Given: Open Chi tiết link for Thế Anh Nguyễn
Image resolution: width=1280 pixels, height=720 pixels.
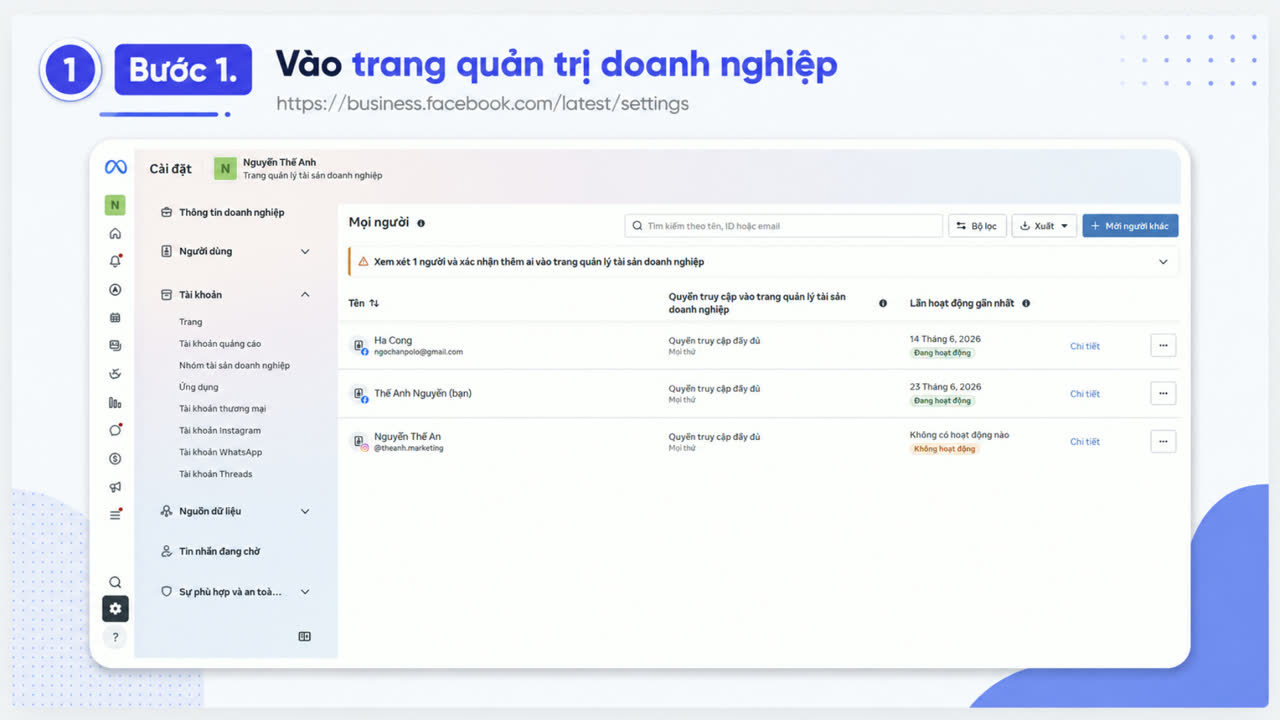Looking at the screenshot, I should tap(1085, 394).
